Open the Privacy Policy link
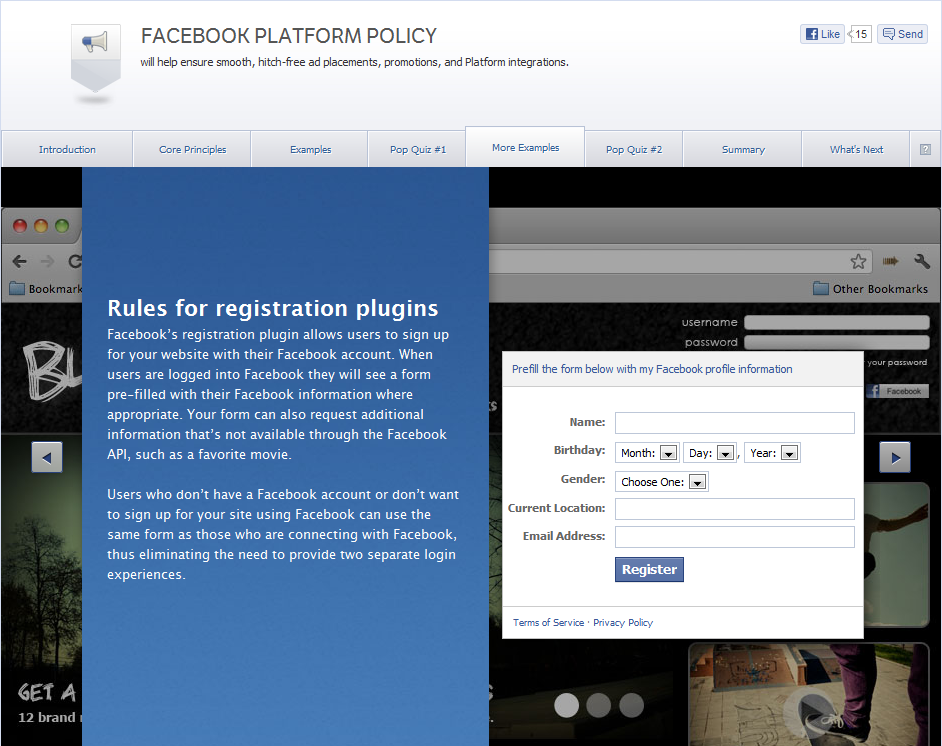Viewport: 942px width, 746px height. (622, 623)
